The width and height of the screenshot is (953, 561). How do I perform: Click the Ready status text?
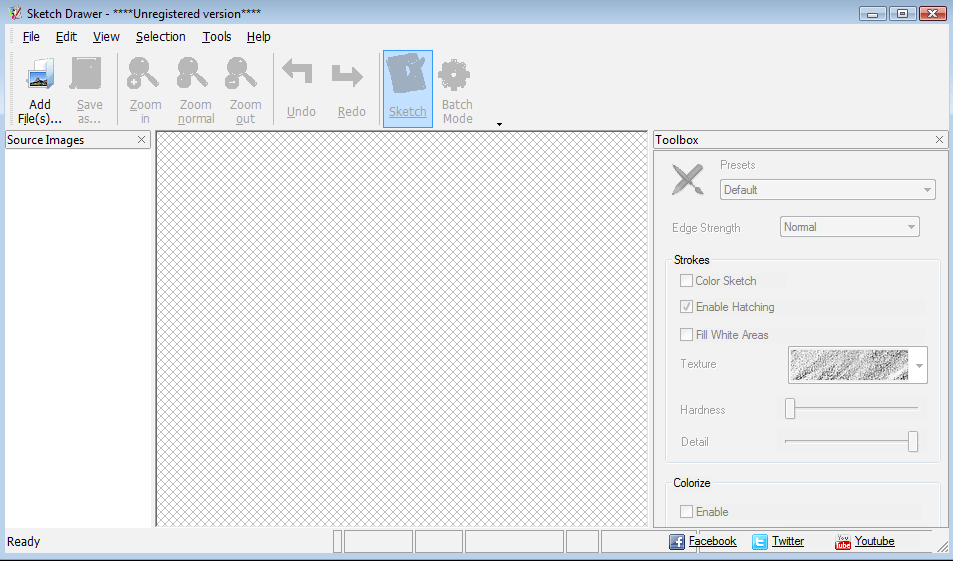[x=23, y=542]
